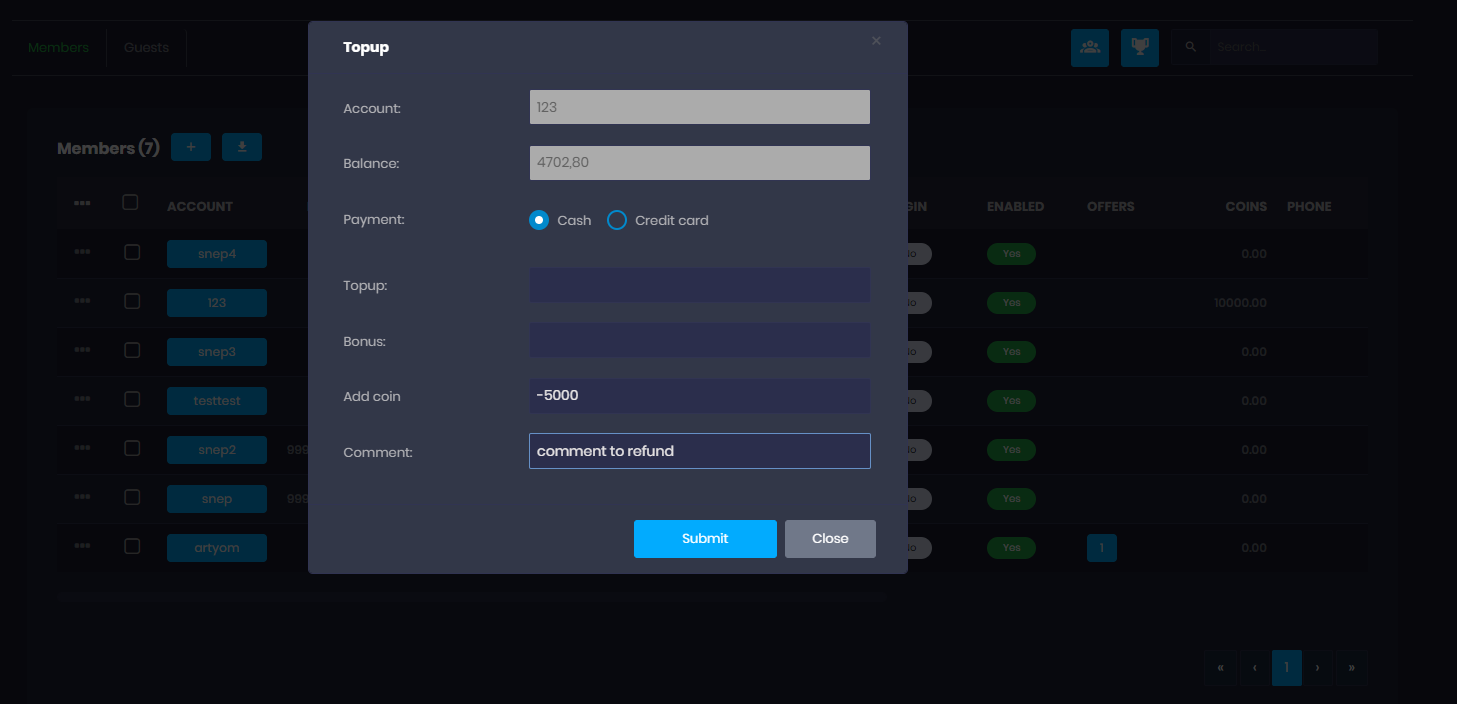The image size is (1457, 704).
Task: Click into the Topup amount field
Action: [699, 285]
